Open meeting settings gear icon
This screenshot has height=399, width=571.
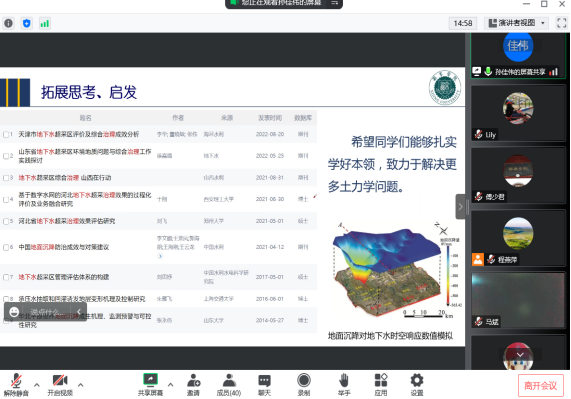tap(417, 380)
